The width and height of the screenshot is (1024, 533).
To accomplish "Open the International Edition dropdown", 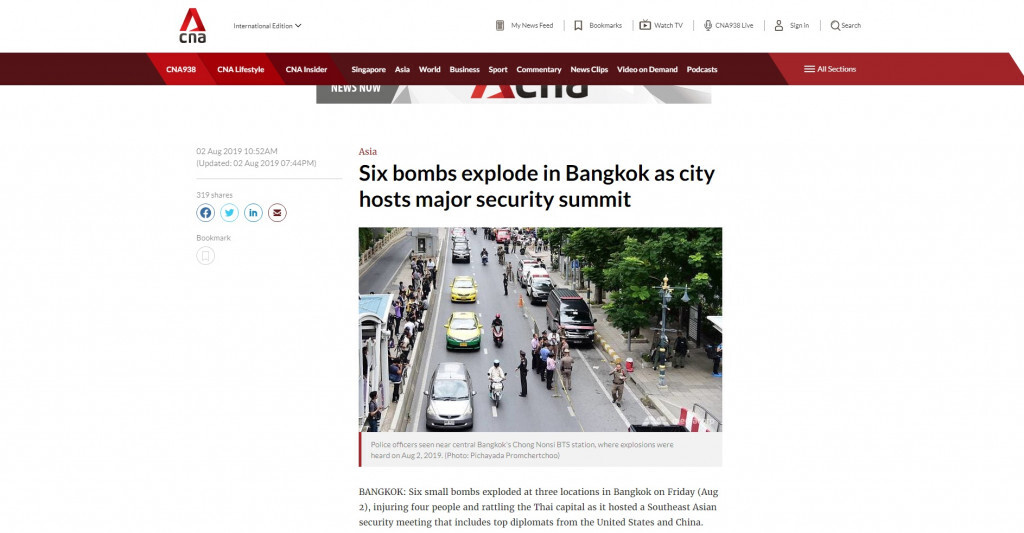I will pos(267,25).
